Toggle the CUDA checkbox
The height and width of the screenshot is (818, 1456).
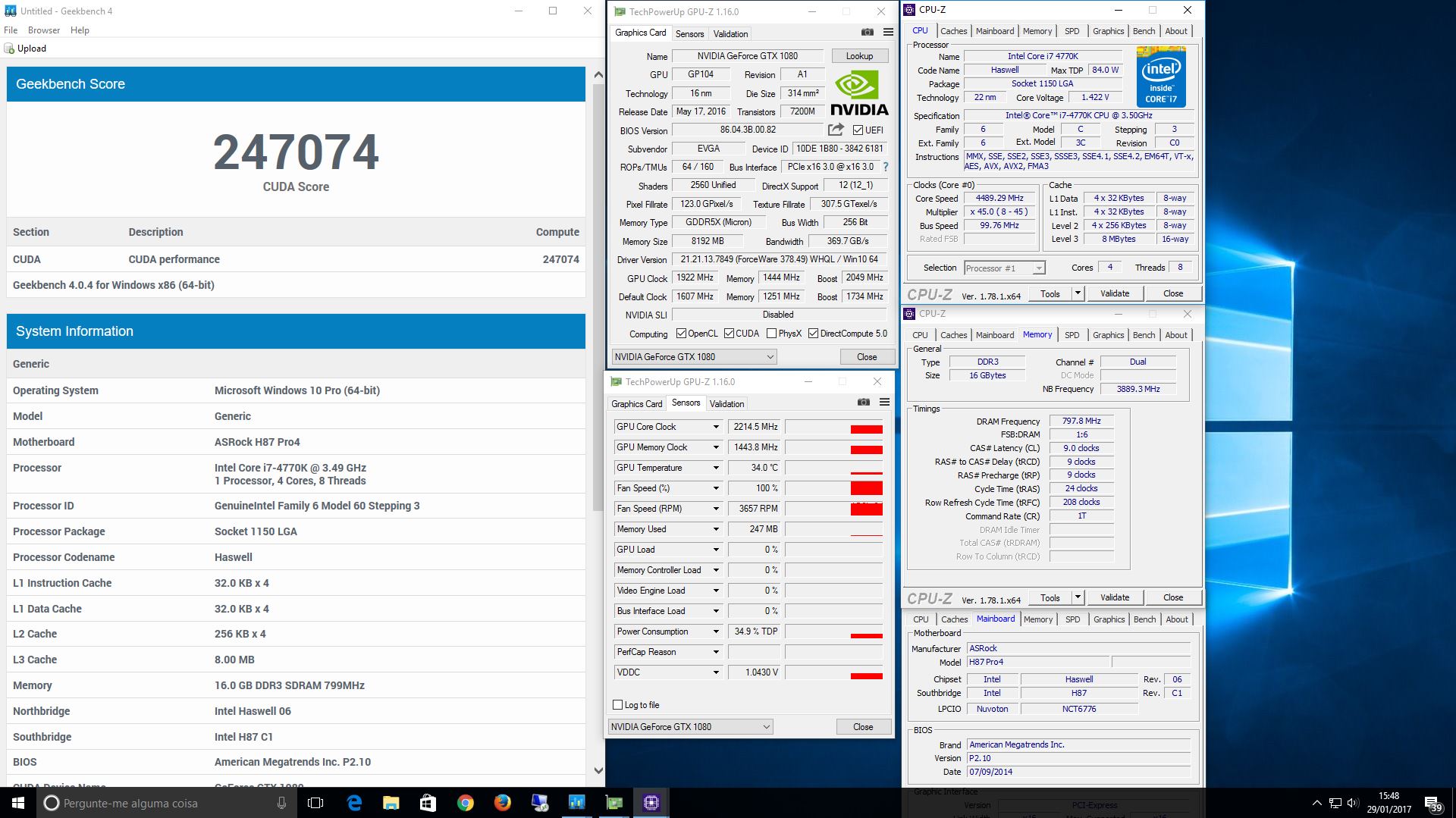[x=729, y=334]
